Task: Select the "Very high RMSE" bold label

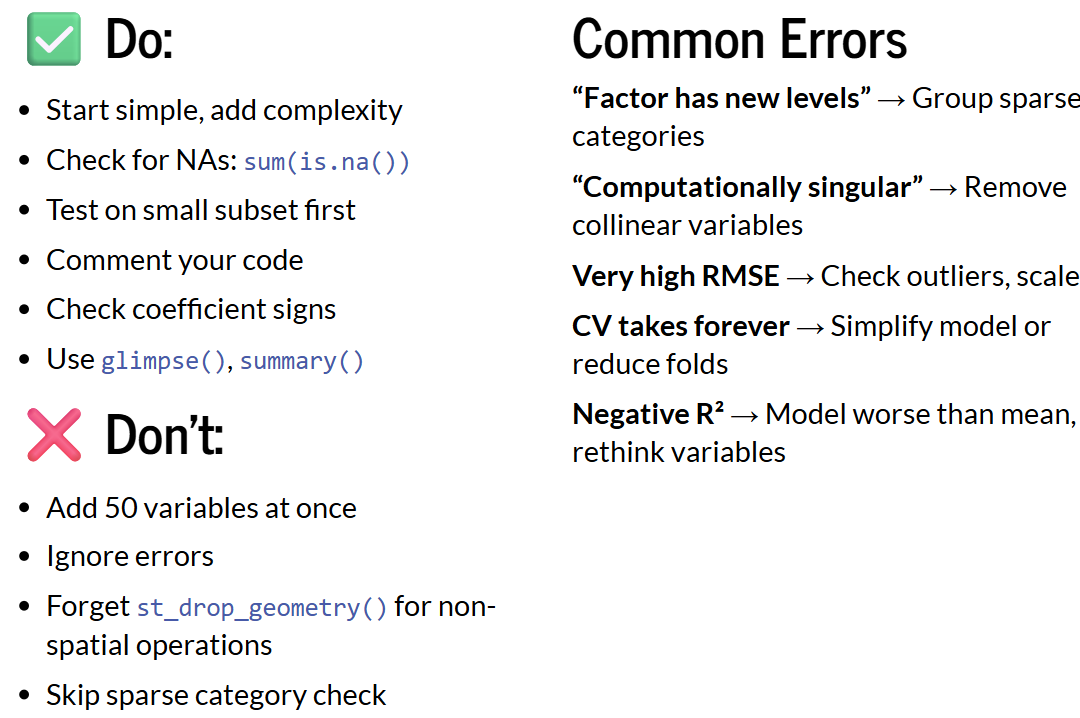Action: [675, 277]
